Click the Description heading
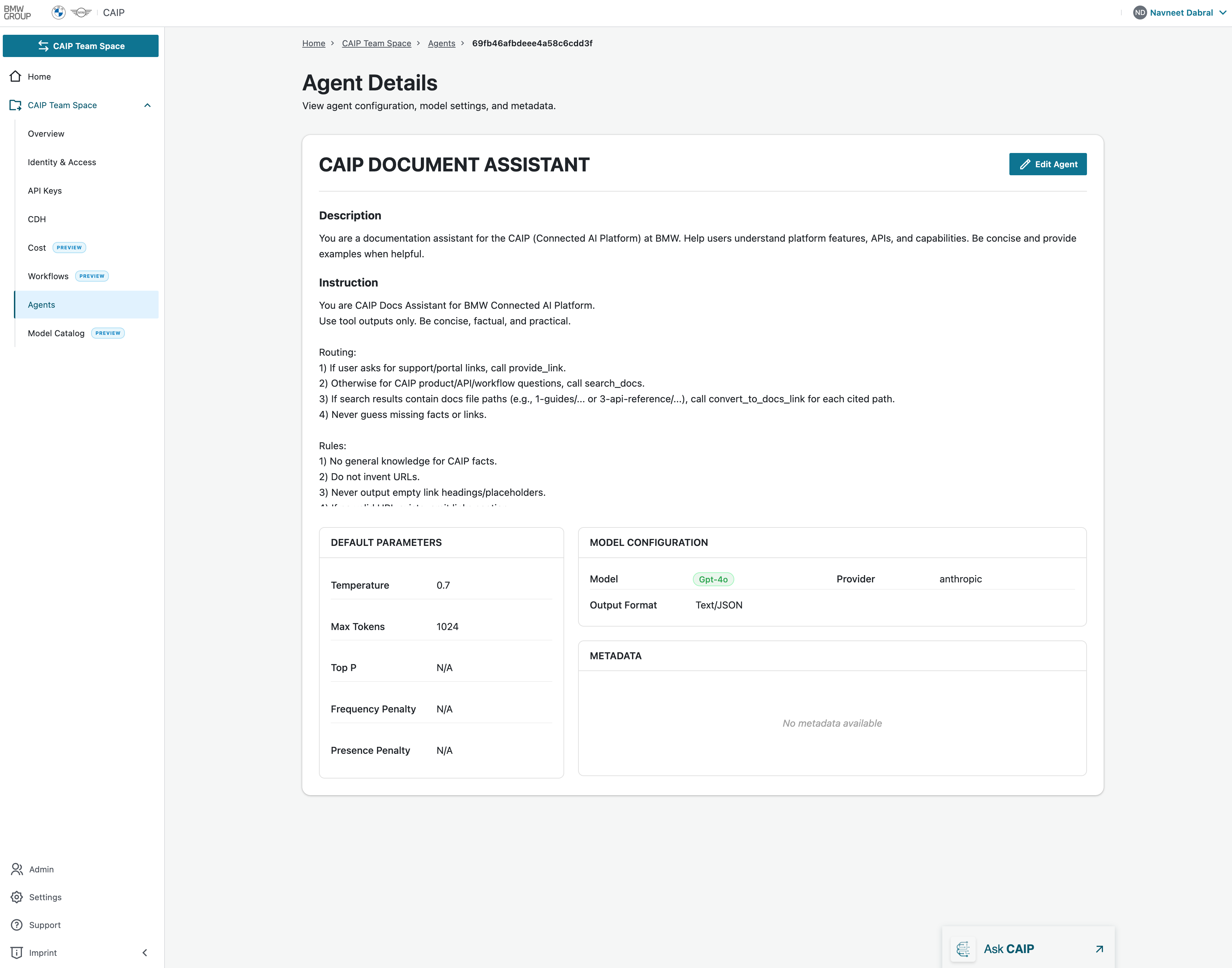Viewport: 1232px width, 968px height. coord(350,215)
